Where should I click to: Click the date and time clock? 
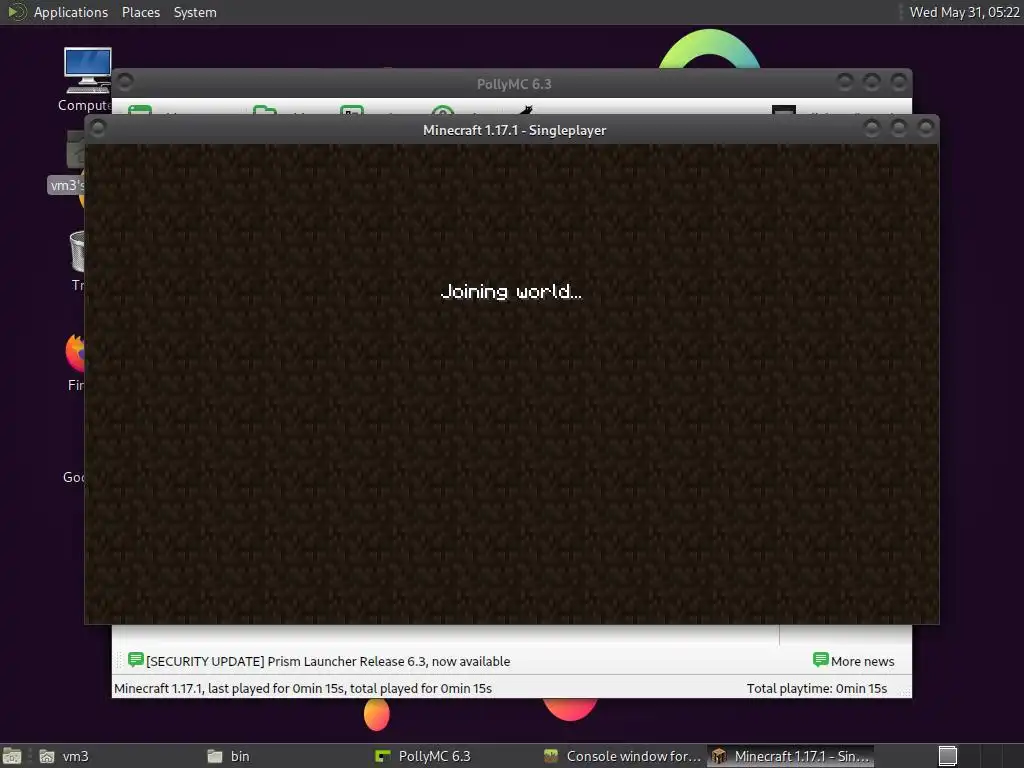click(964, 12)
